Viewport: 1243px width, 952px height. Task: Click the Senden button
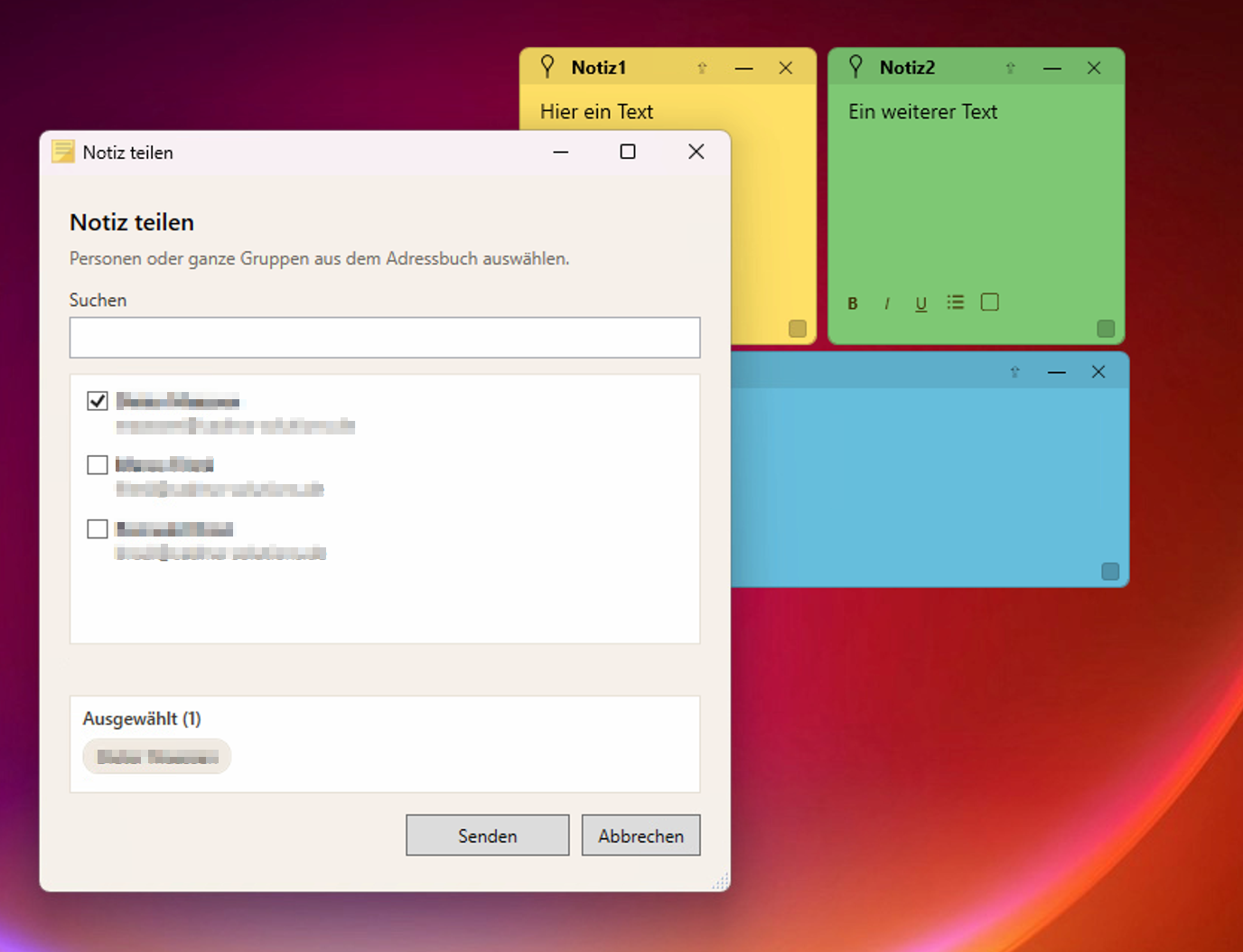[x=488, y=835]
